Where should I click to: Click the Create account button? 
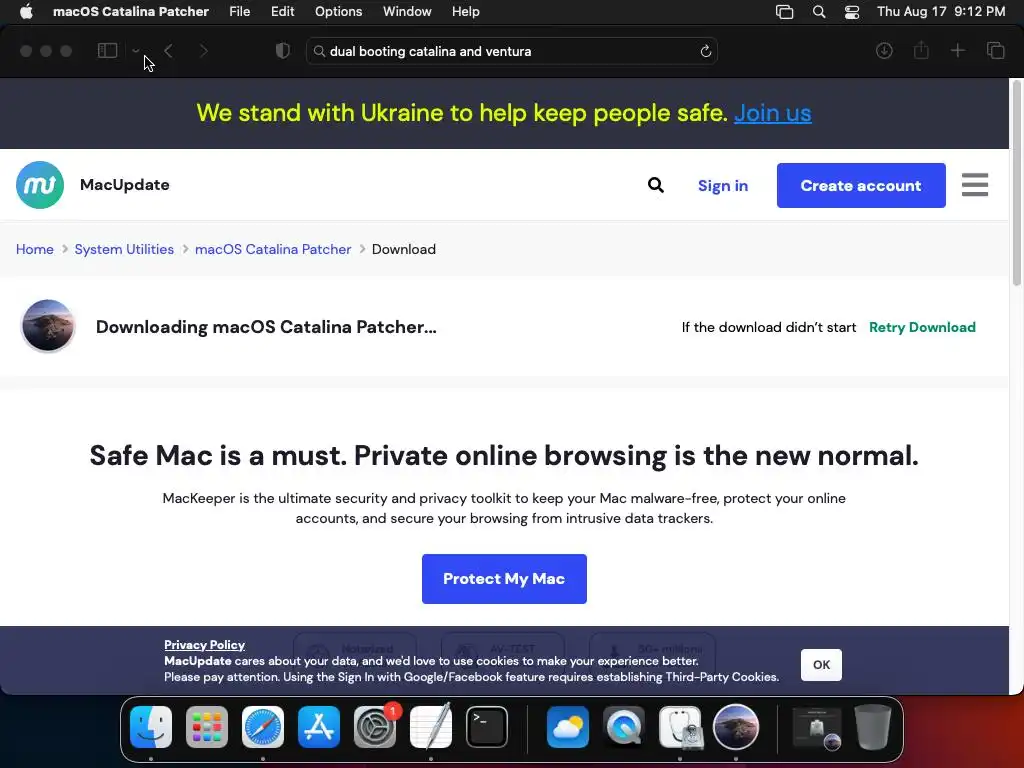coord(861,185)
